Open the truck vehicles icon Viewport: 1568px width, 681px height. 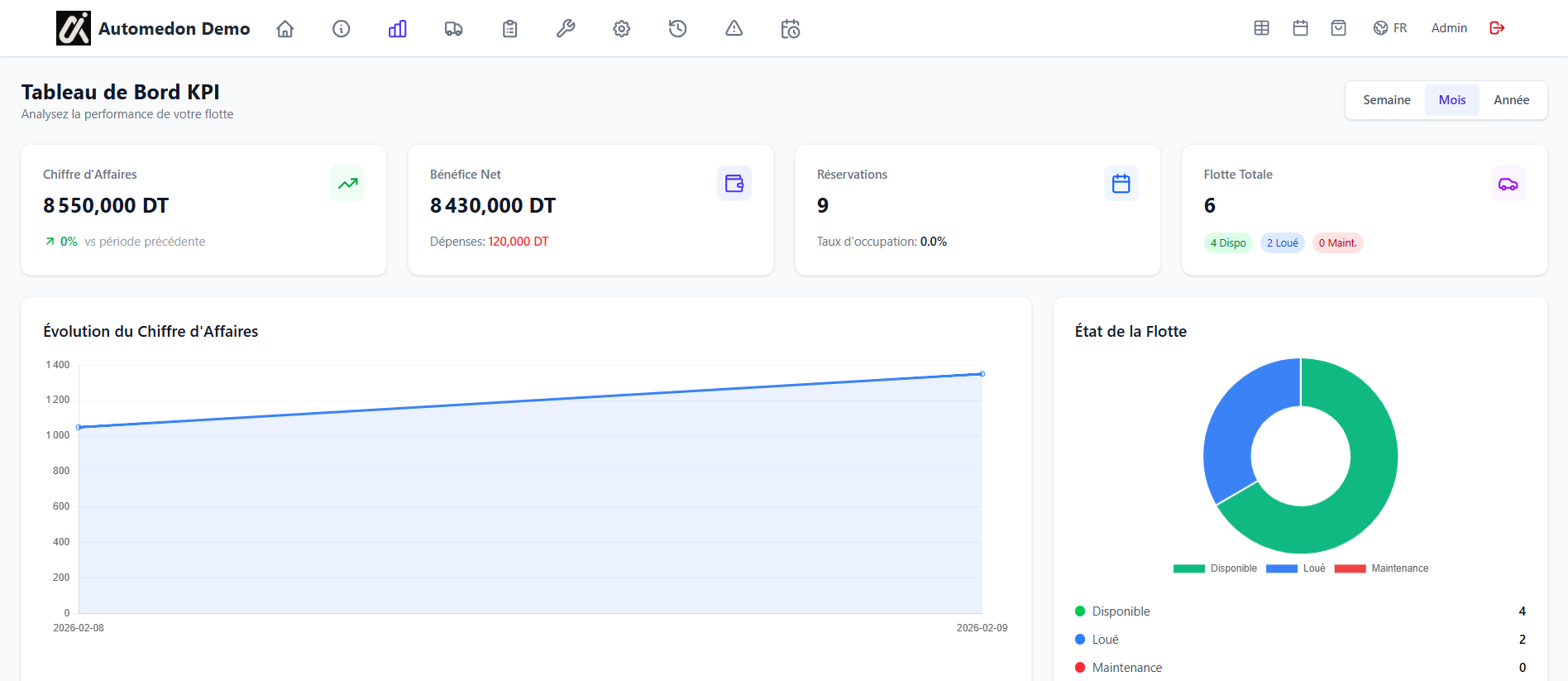tap(454, 29)
